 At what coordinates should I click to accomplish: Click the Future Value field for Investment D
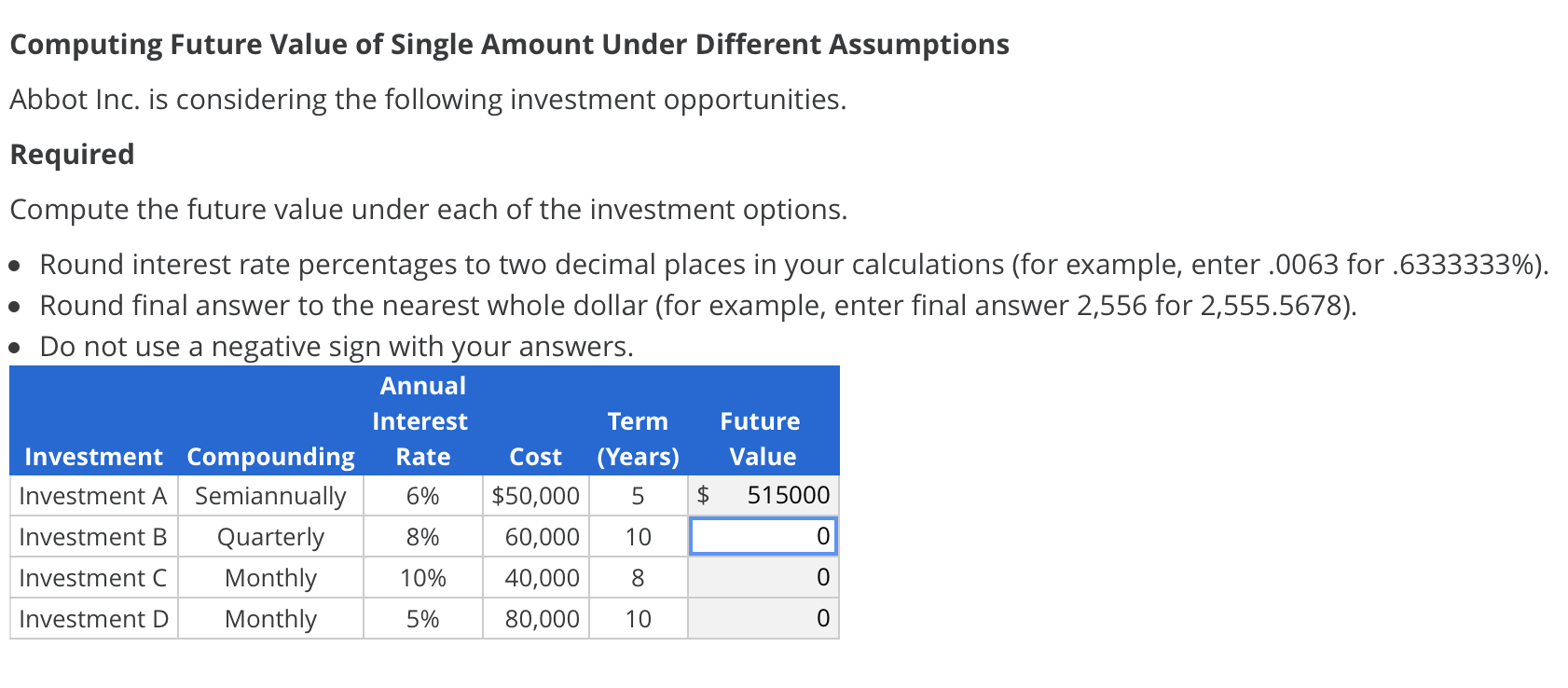[761, 618]
